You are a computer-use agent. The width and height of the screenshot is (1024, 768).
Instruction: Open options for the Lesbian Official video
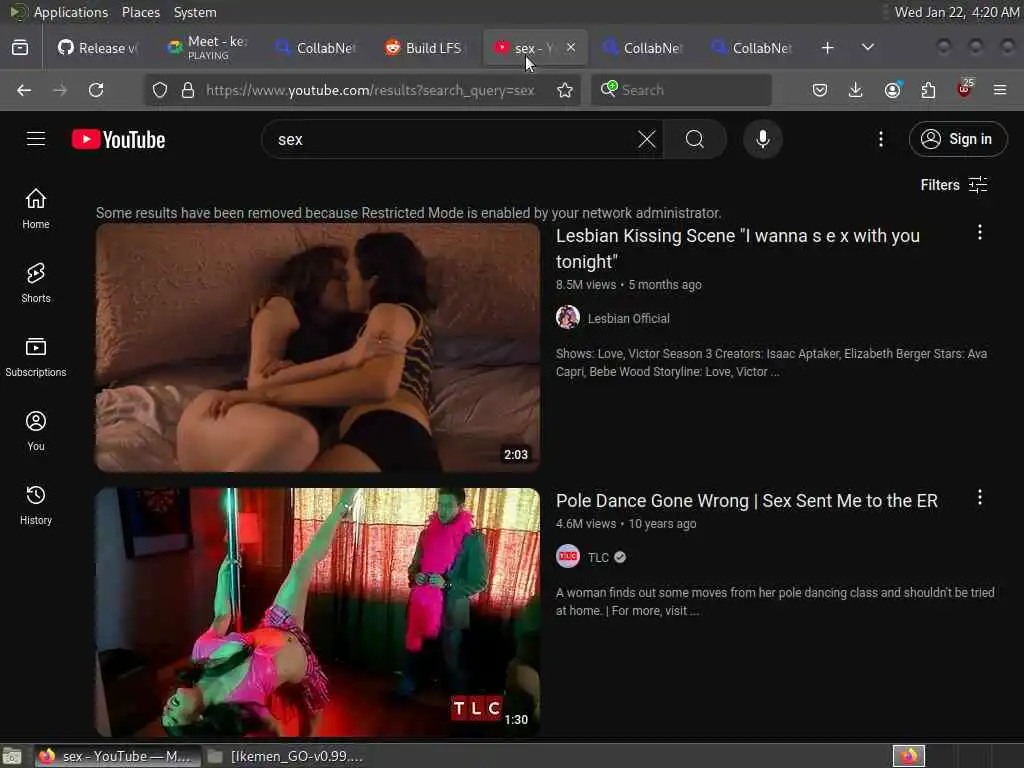[980, 232]
